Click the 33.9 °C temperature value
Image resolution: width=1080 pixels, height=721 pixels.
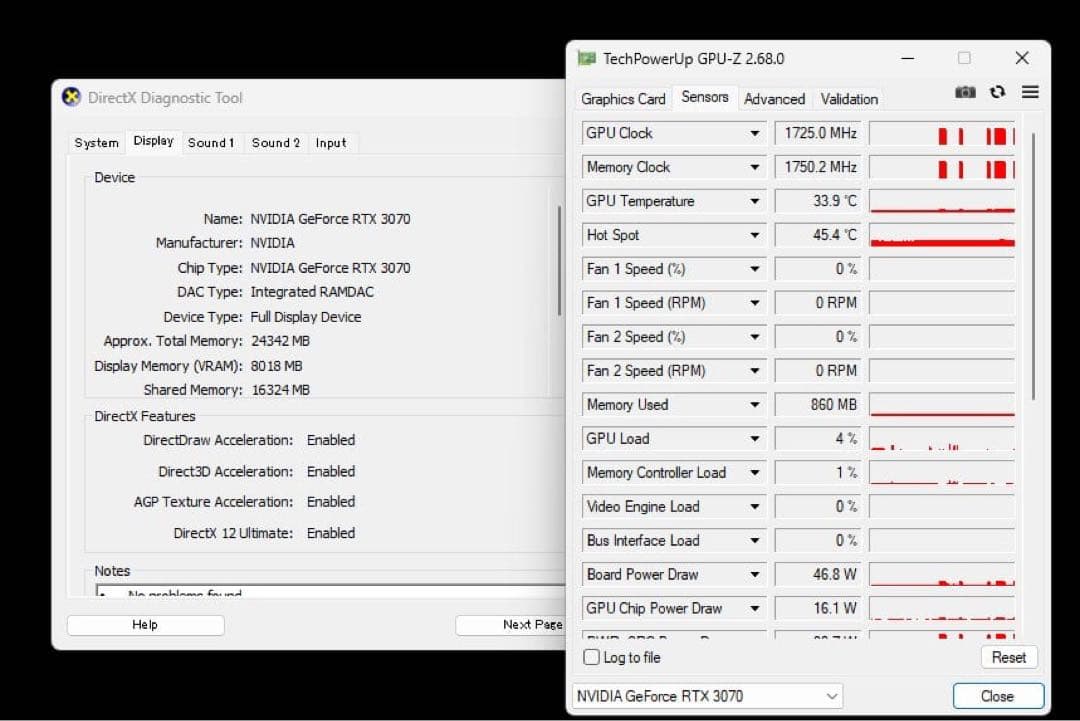point(818,201)
